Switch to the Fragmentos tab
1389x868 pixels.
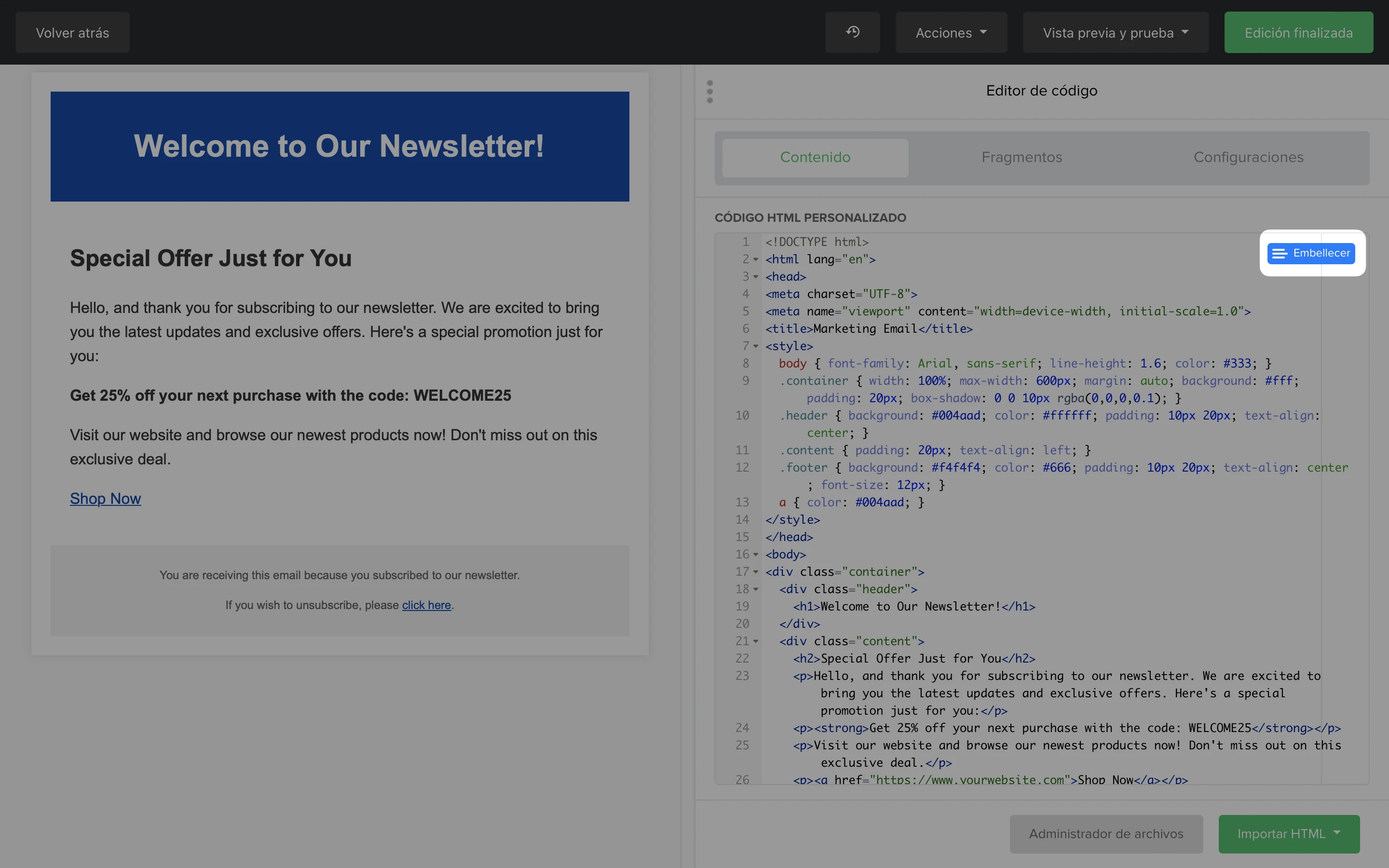click(1021, 157)
